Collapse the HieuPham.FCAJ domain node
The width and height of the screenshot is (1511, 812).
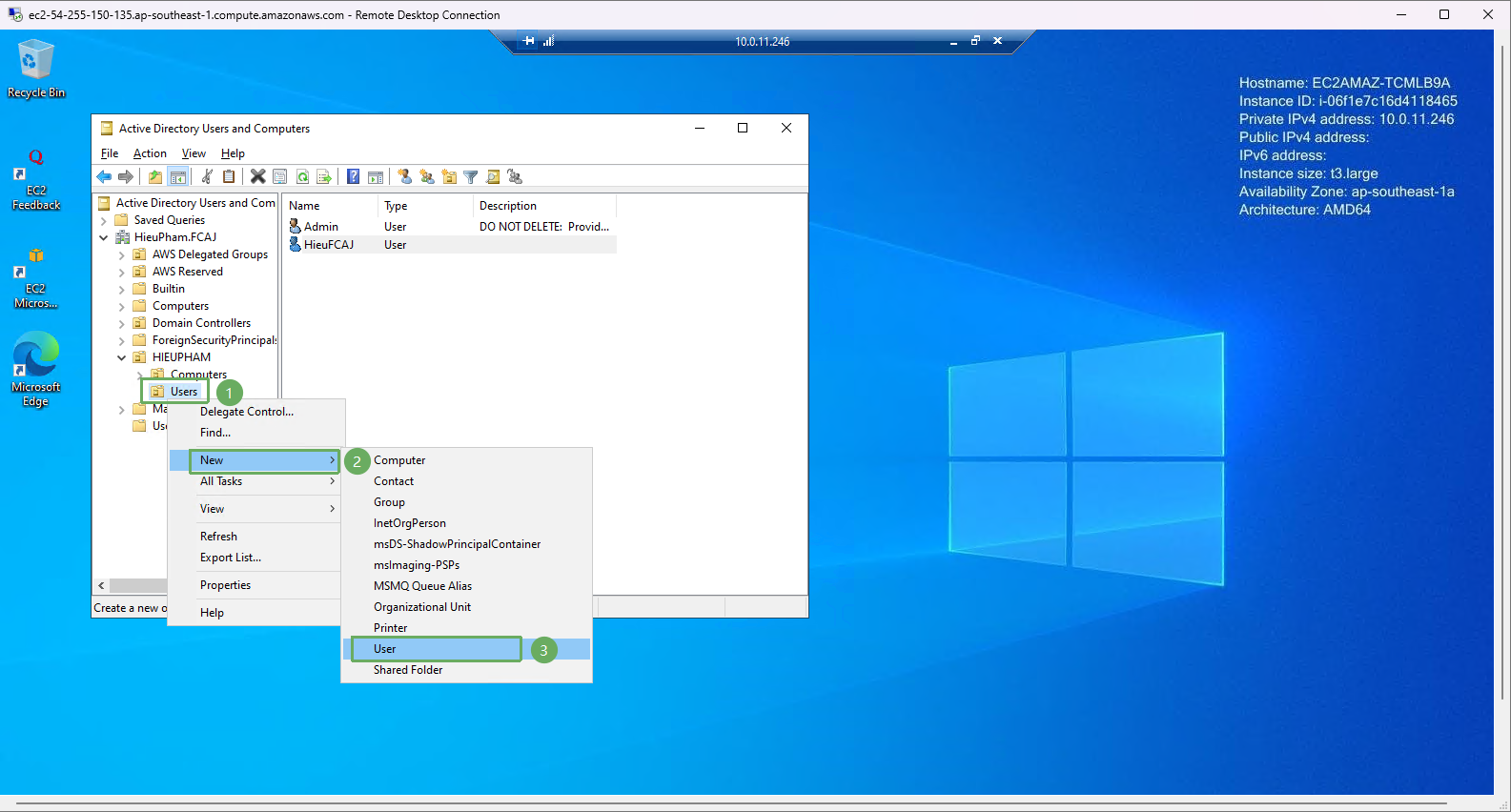click(104, 237)
